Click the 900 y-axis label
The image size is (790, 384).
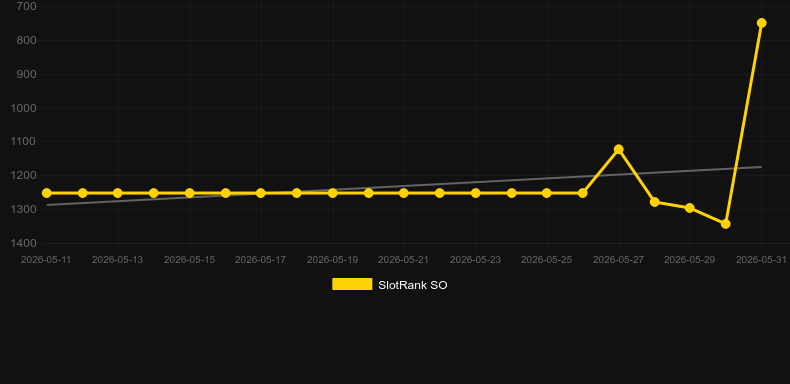point(27,74)
